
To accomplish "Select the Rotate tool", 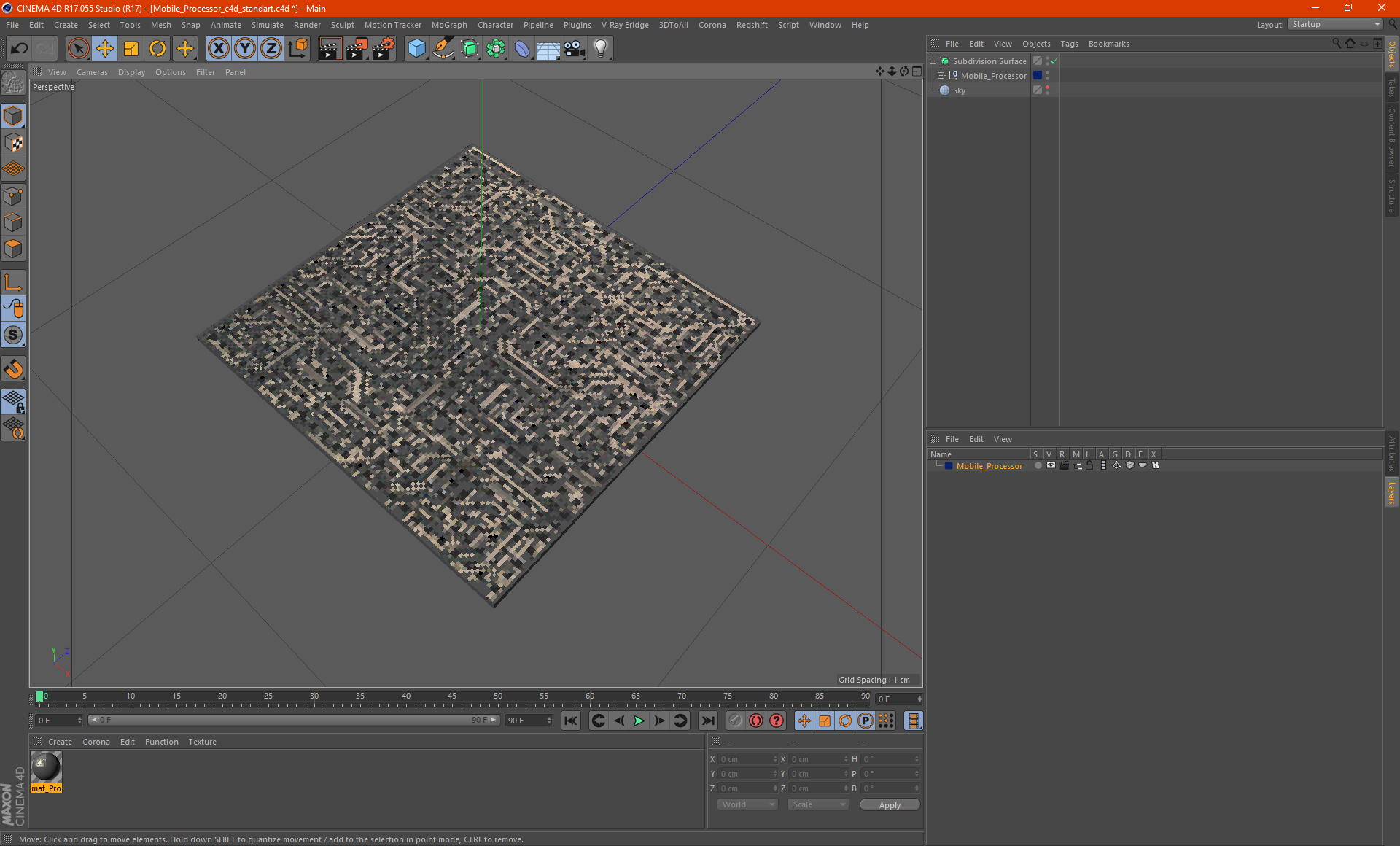I will coord(157,49).
